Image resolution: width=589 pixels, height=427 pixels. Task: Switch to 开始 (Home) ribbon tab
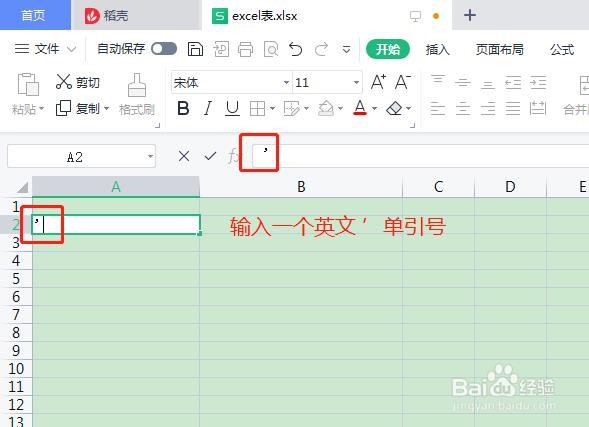coord(388,49)
